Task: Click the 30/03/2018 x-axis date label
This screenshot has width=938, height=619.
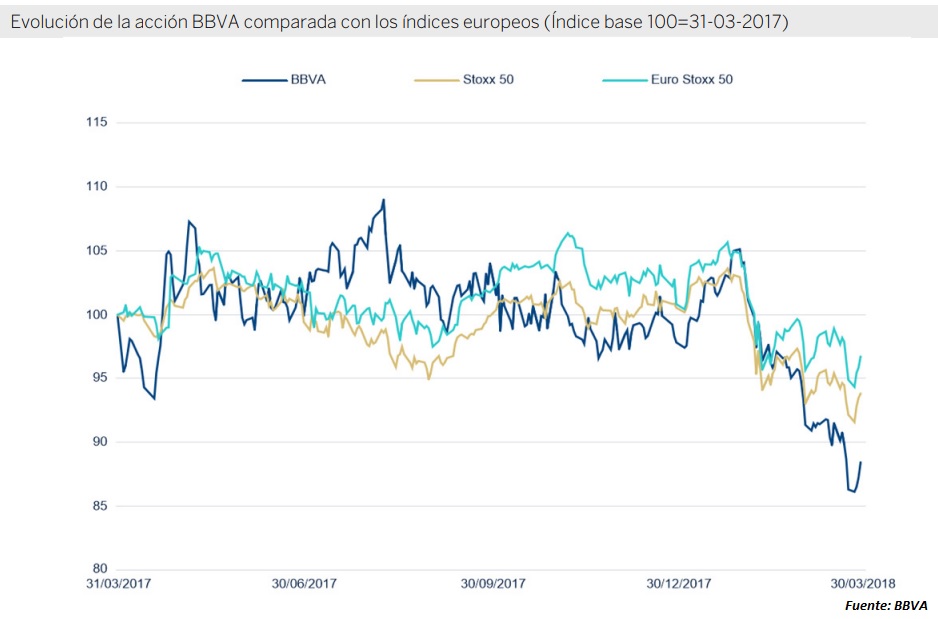Action: [x=863, y=583]
